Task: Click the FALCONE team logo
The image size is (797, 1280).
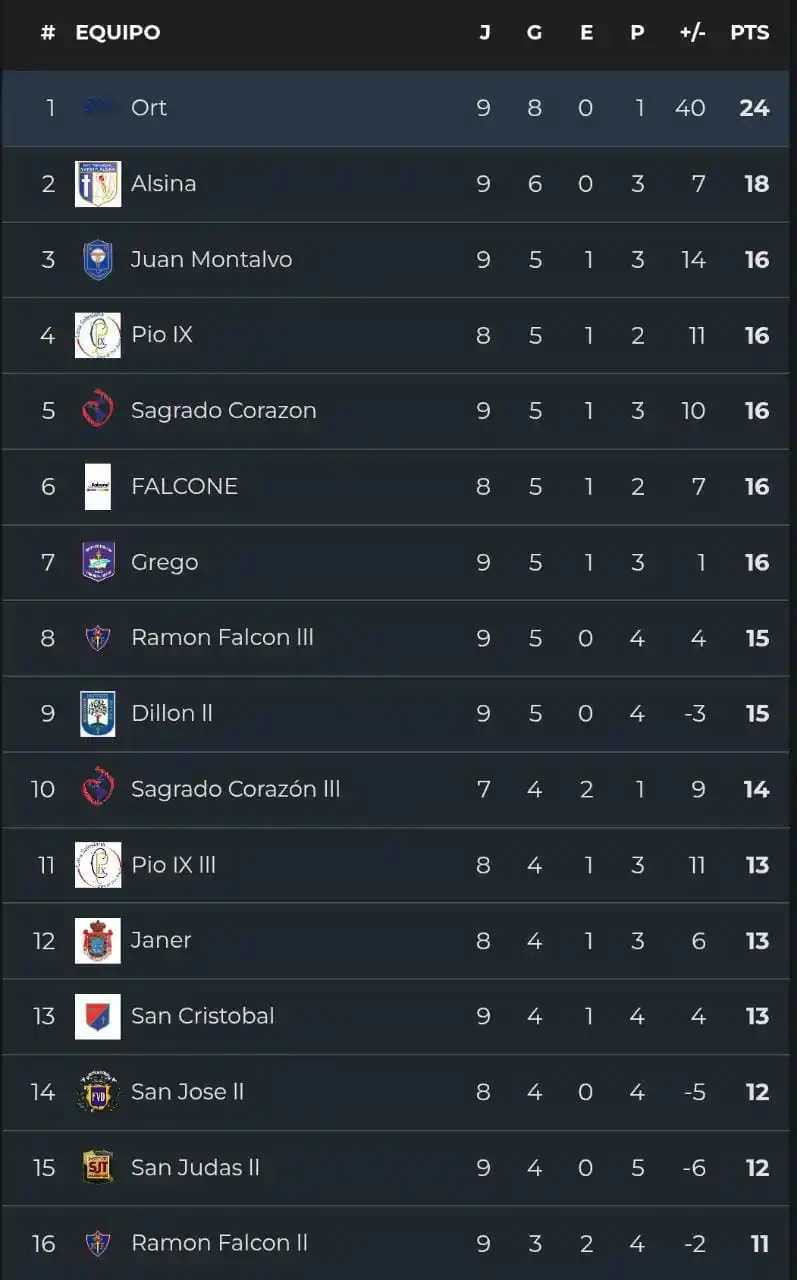Action: pyautogui.click(x=98, y=487)
